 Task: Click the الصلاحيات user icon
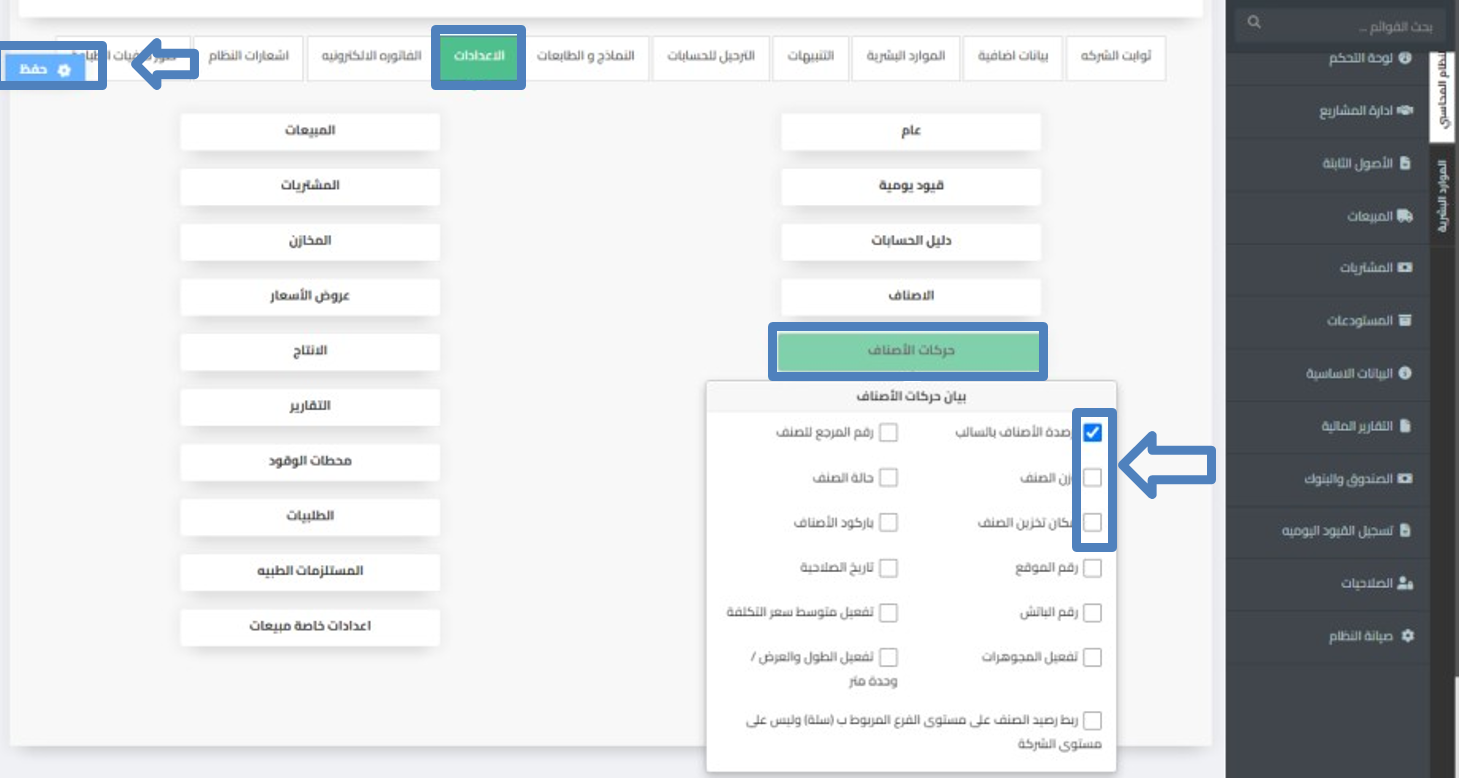(x=1405, y=583)
